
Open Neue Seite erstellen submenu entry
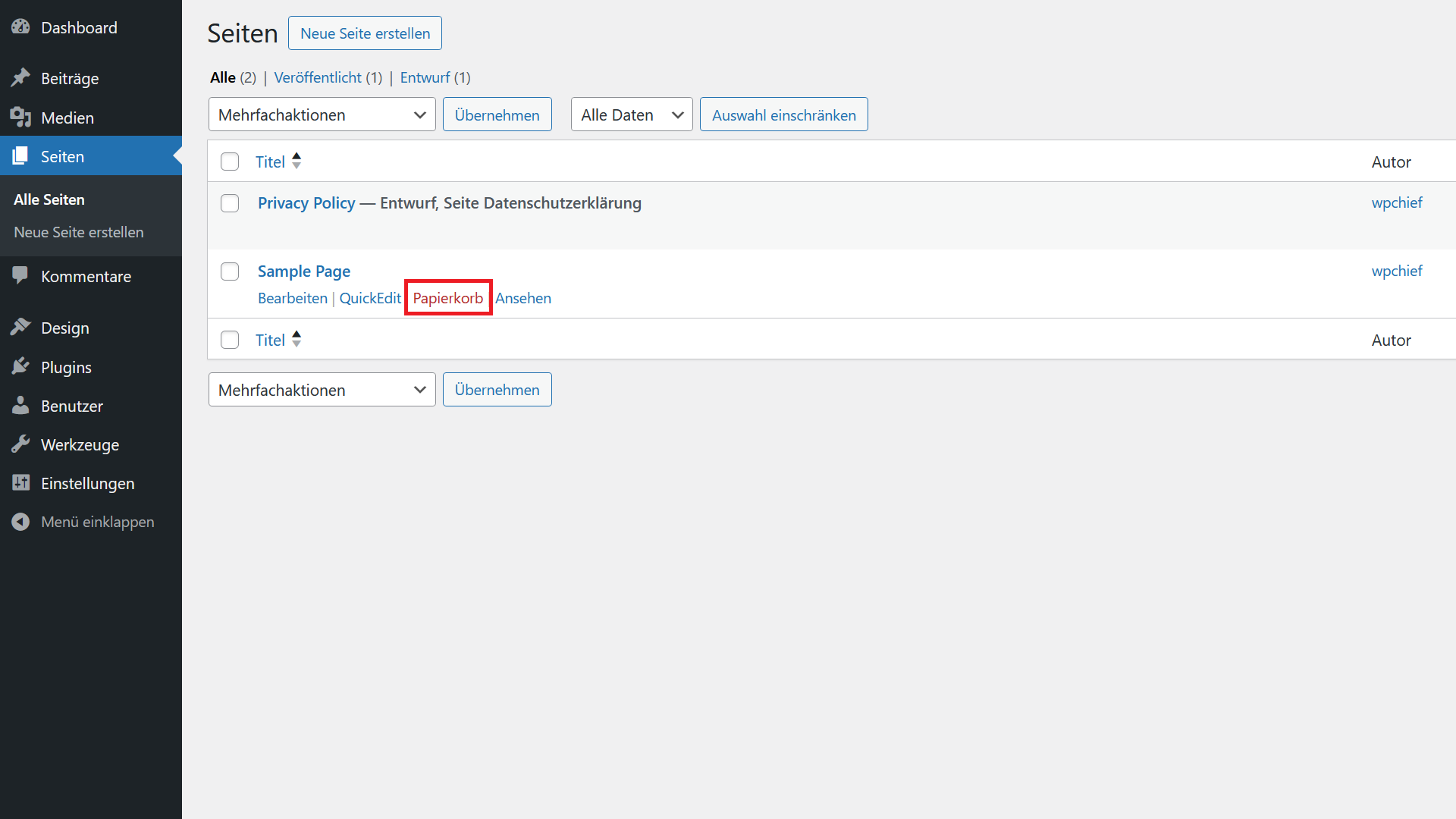79,232
